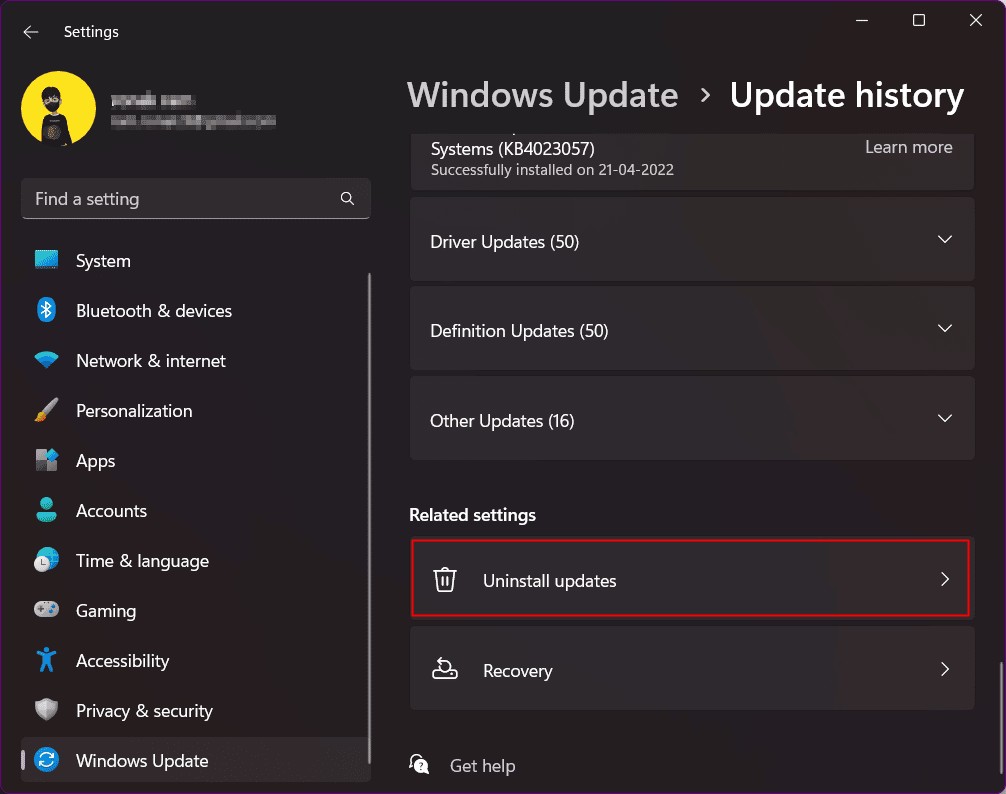Click the Successfully installed on 21-04-2022 text
Viewport: 1006px width, 794px height.
[x=552, y=170]
